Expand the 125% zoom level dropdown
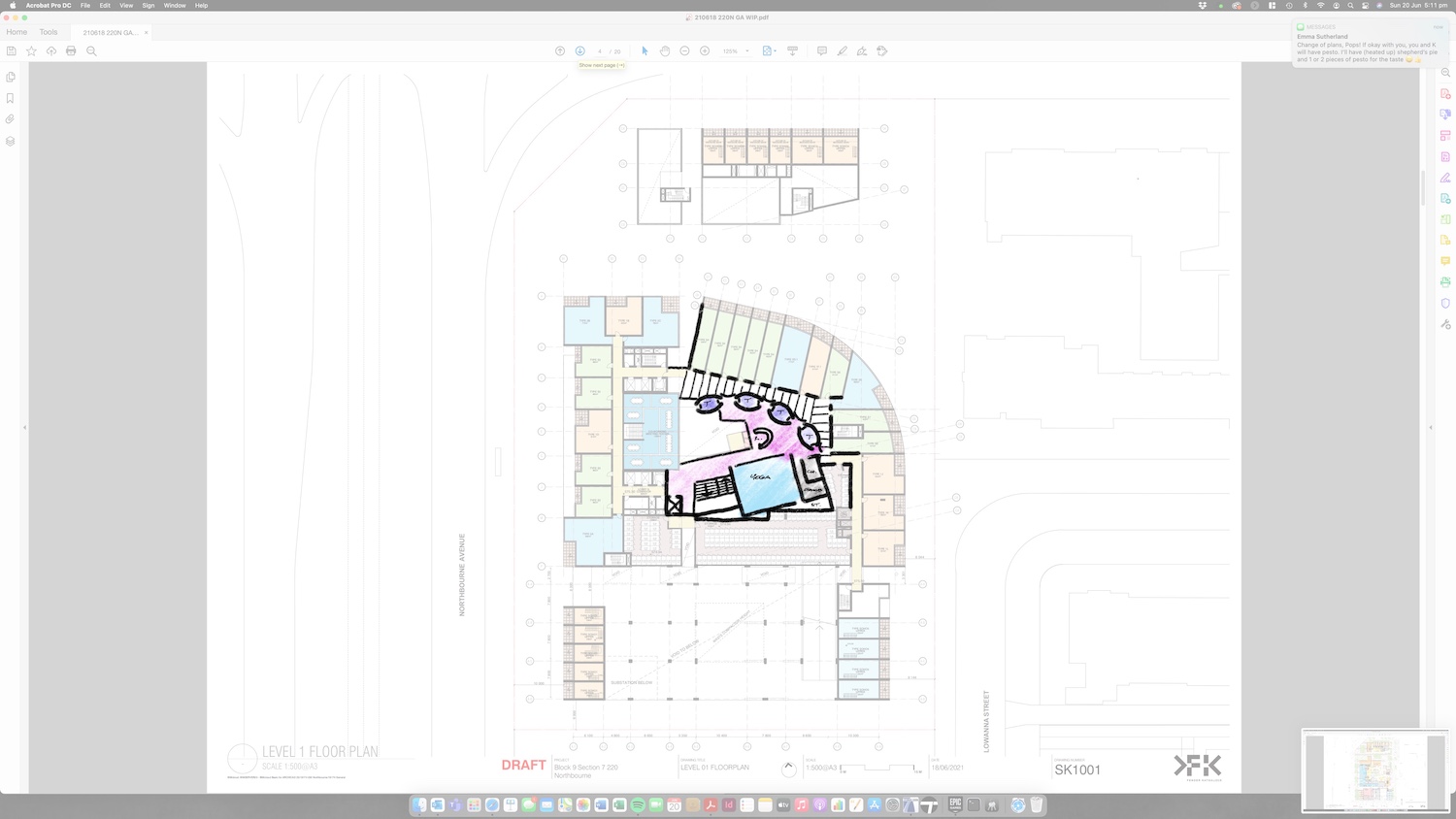The height and width of the screenshot is (819, 1456). (747, 51)
